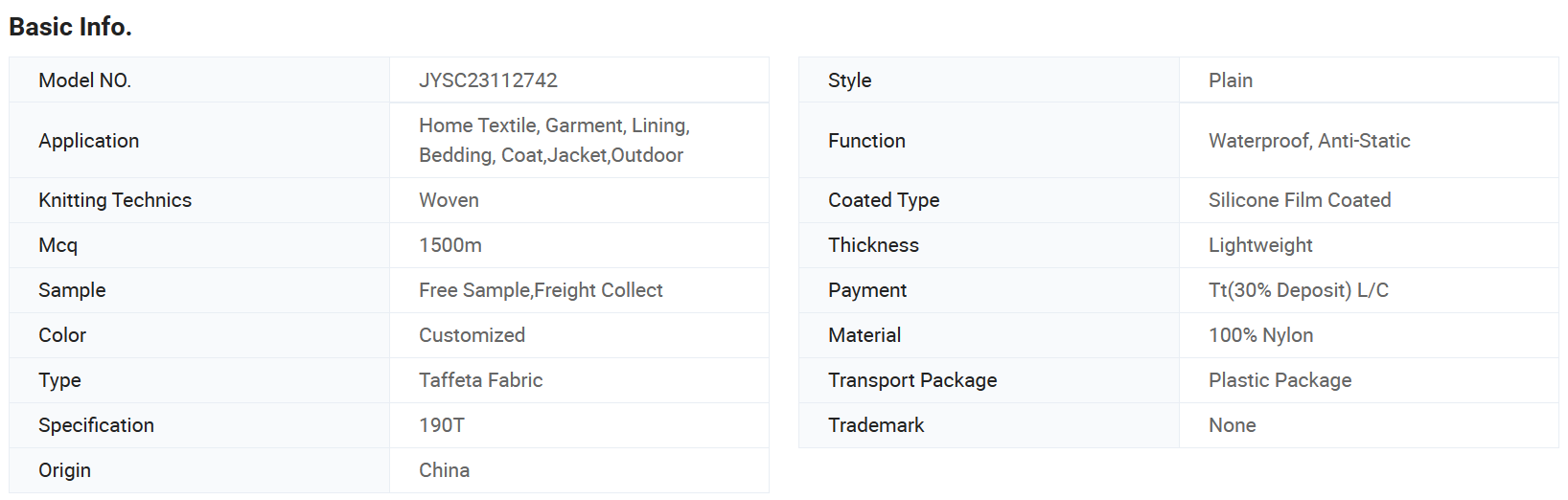Image resolution: width=1568 pixels, height=500 pixels.
Task: Select the Knitting Technics label
Action: point(115,200)
